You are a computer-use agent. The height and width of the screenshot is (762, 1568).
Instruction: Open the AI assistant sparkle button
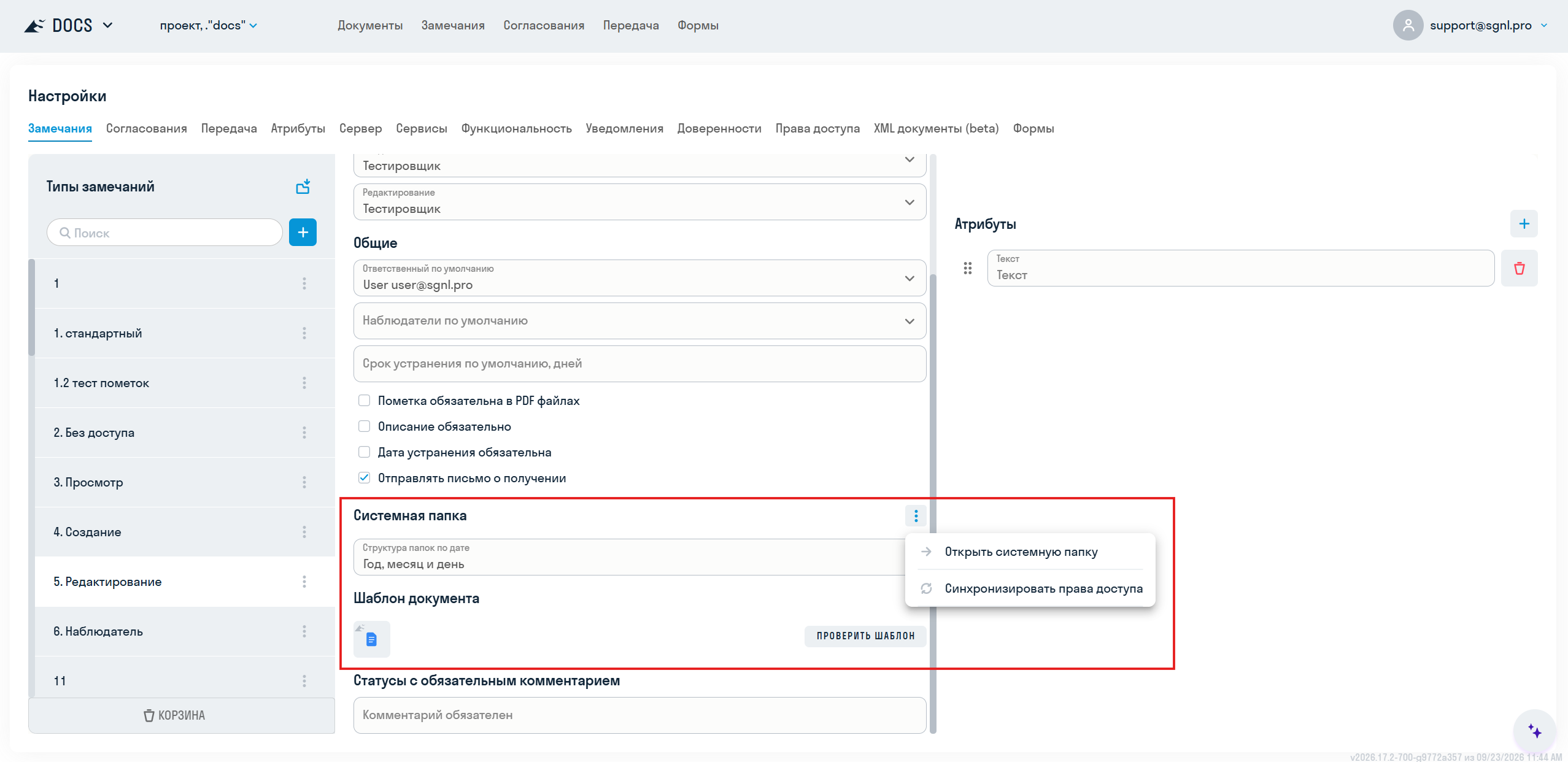click(1534, 731)
